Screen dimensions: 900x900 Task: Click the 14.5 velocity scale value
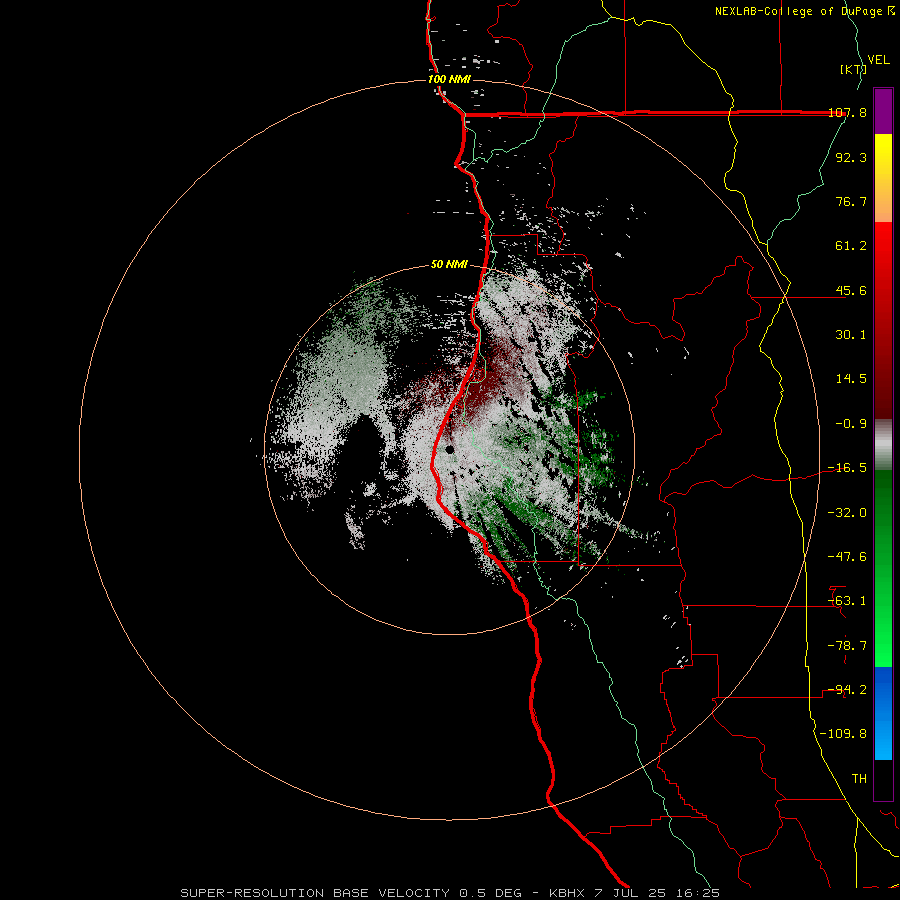(x=851, y=379)
